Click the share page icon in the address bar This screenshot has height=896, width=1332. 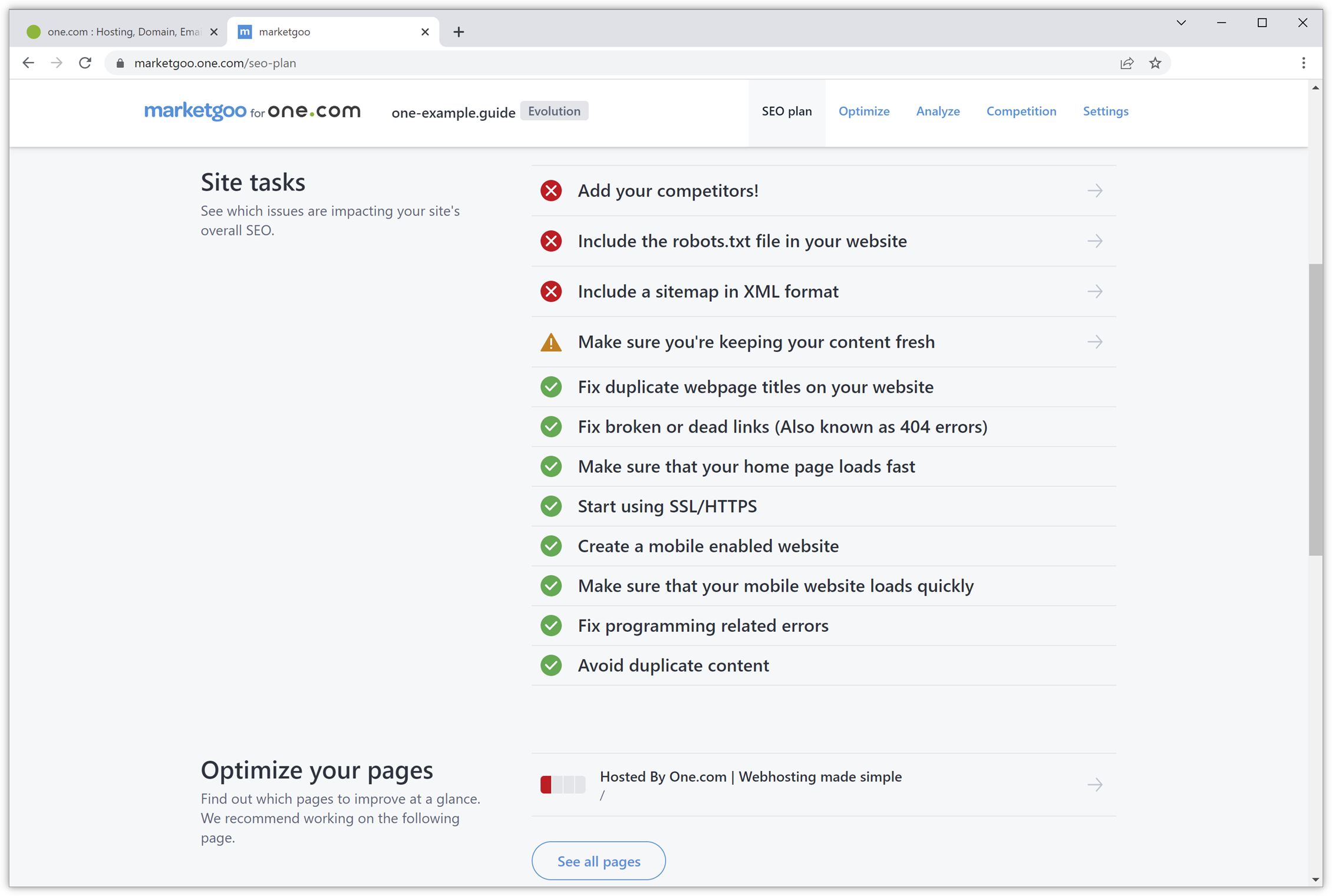coord(1126,63)
